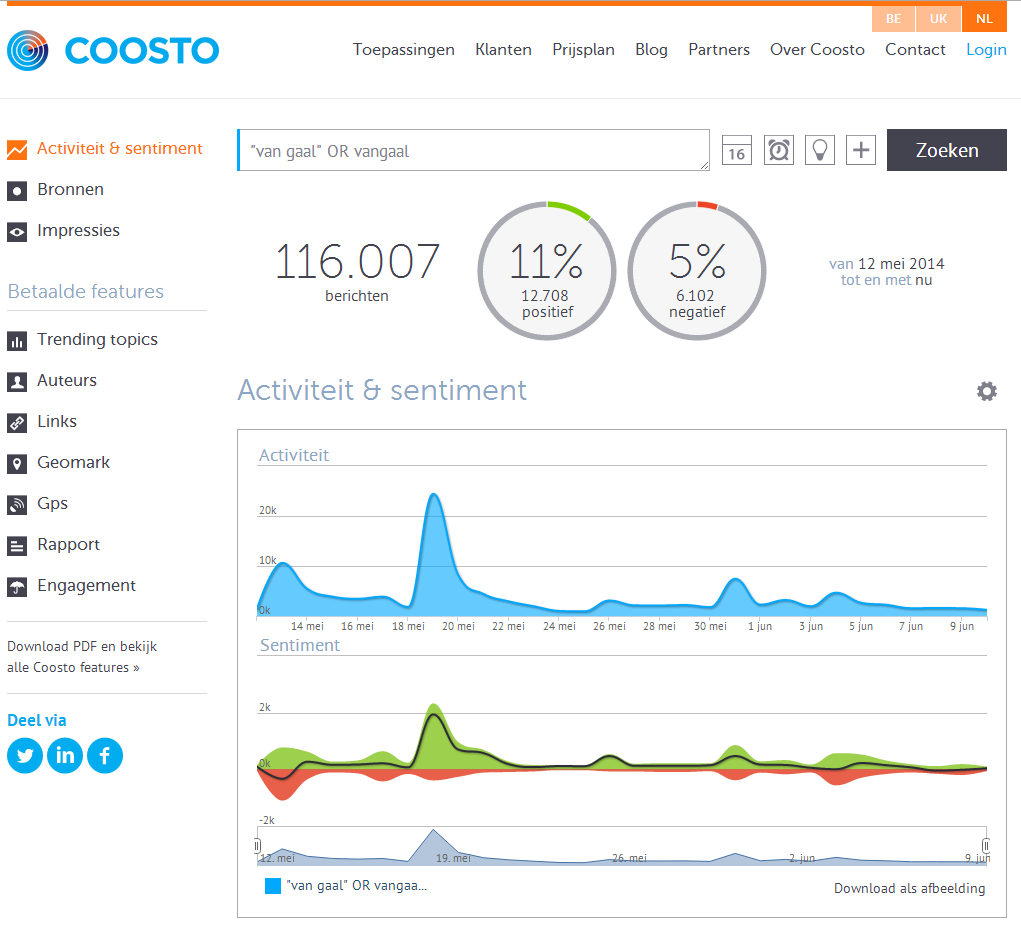The image size is (1021, 925).
Task: Share via the Facebook icon
Action: (x=105, y=755)
